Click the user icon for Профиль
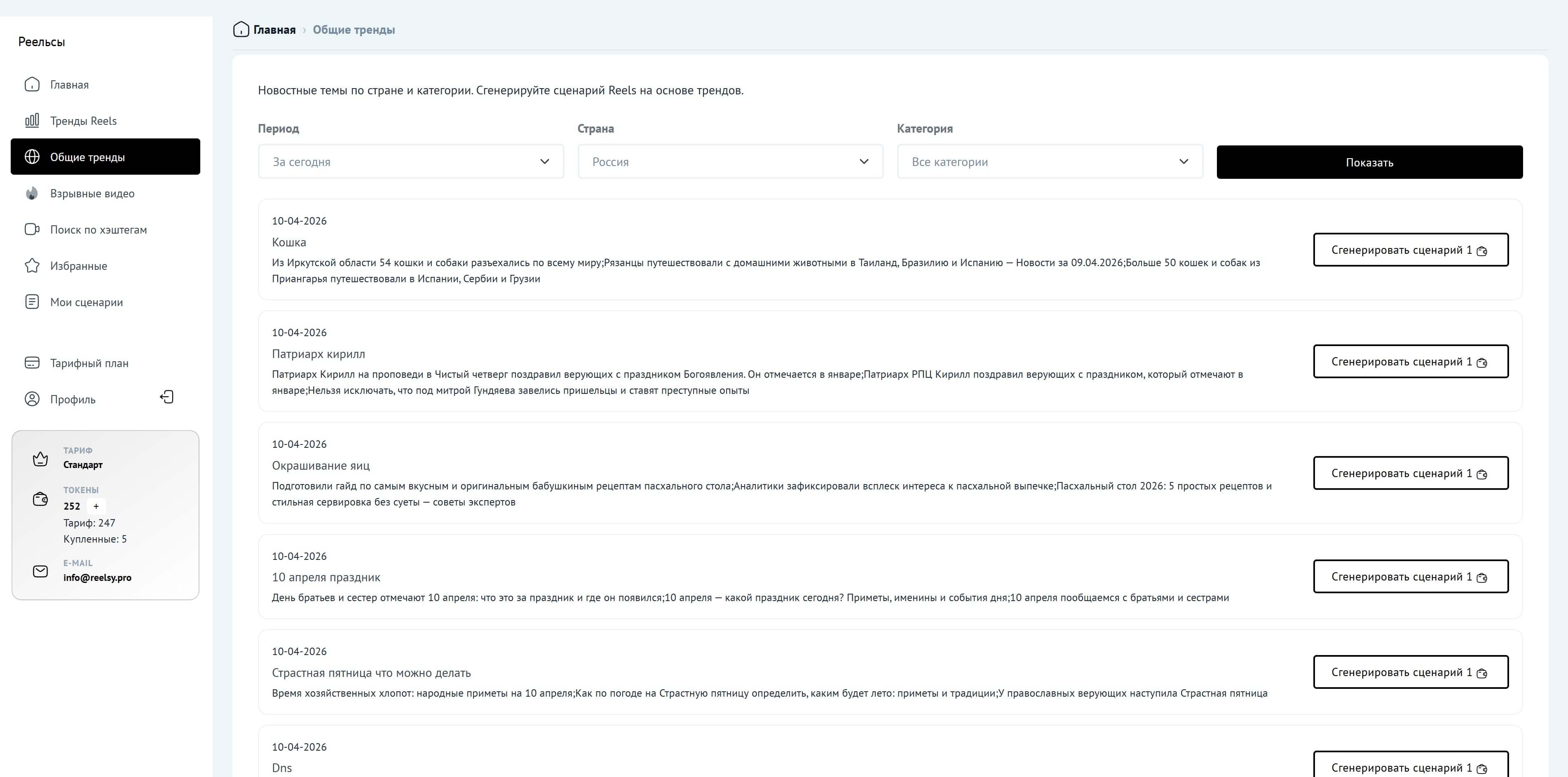Image resolution: width=1568 pixels, height=777 pixels. click(32, 399)
